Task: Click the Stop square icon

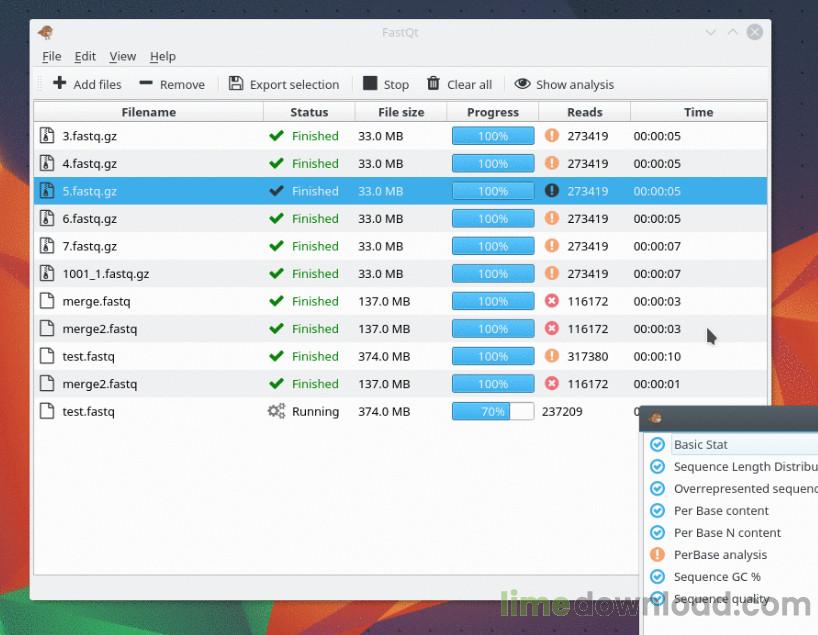Action: (370, 83)
